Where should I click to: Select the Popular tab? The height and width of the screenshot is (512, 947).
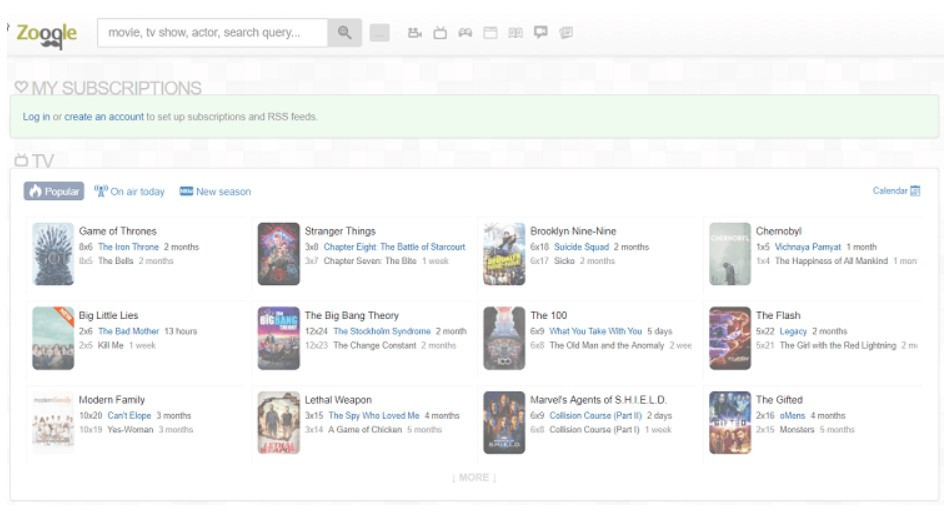54,191
